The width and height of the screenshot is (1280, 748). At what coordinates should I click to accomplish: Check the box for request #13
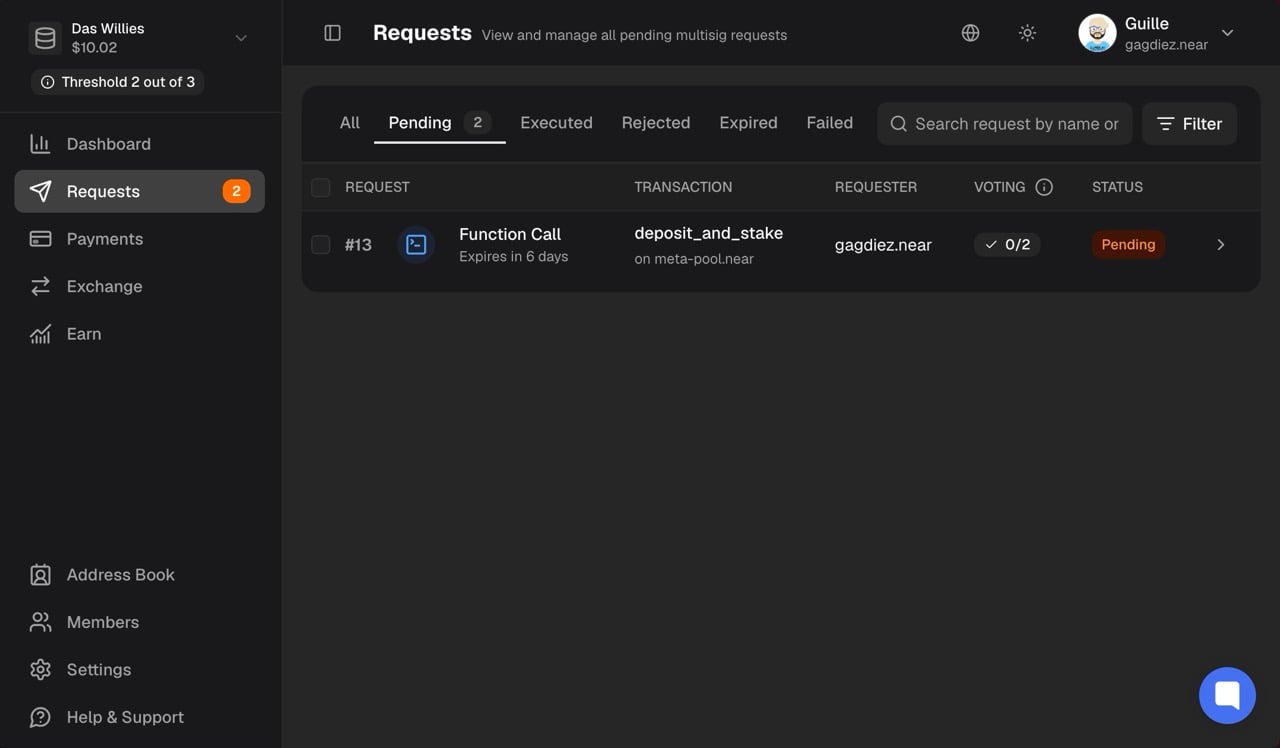click(x=320, y=244)
